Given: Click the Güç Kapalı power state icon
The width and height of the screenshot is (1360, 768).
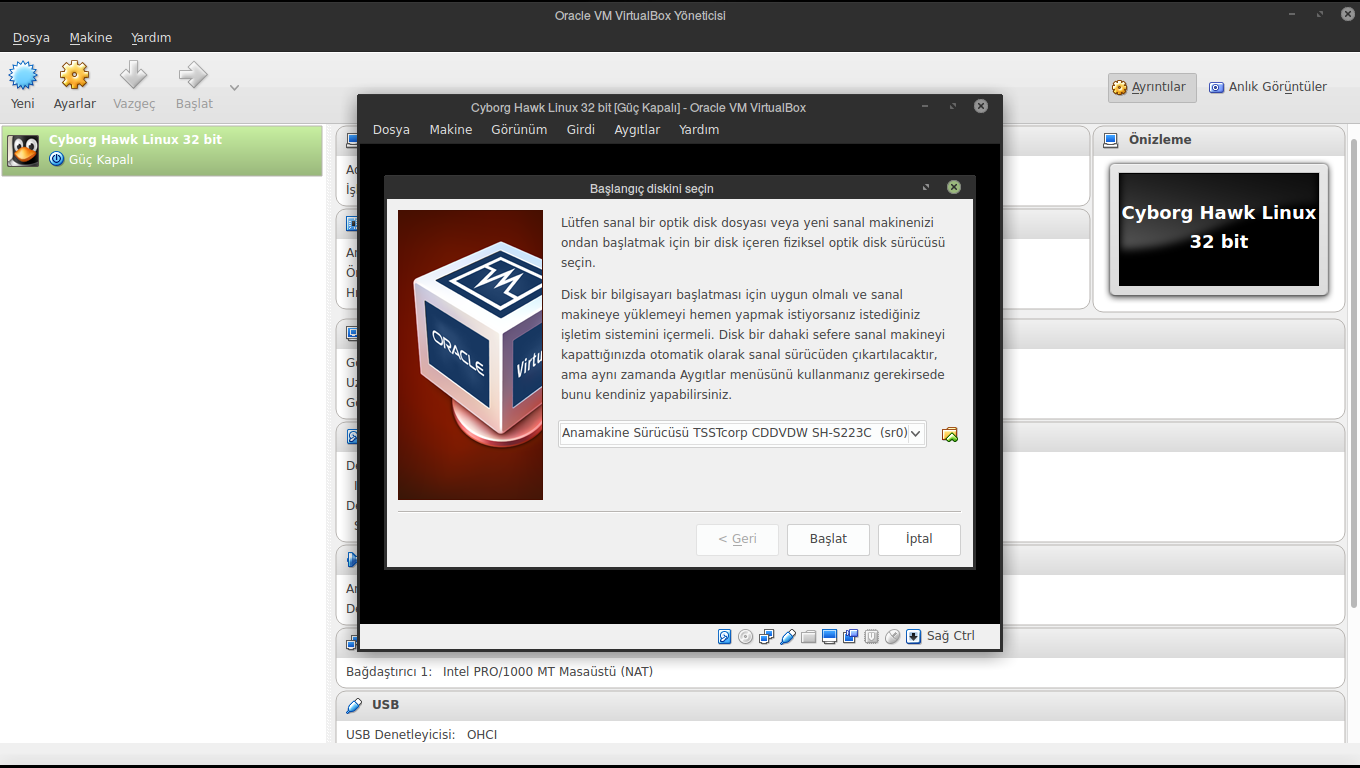Looking at the screenshot, I should tap(56, 159).
